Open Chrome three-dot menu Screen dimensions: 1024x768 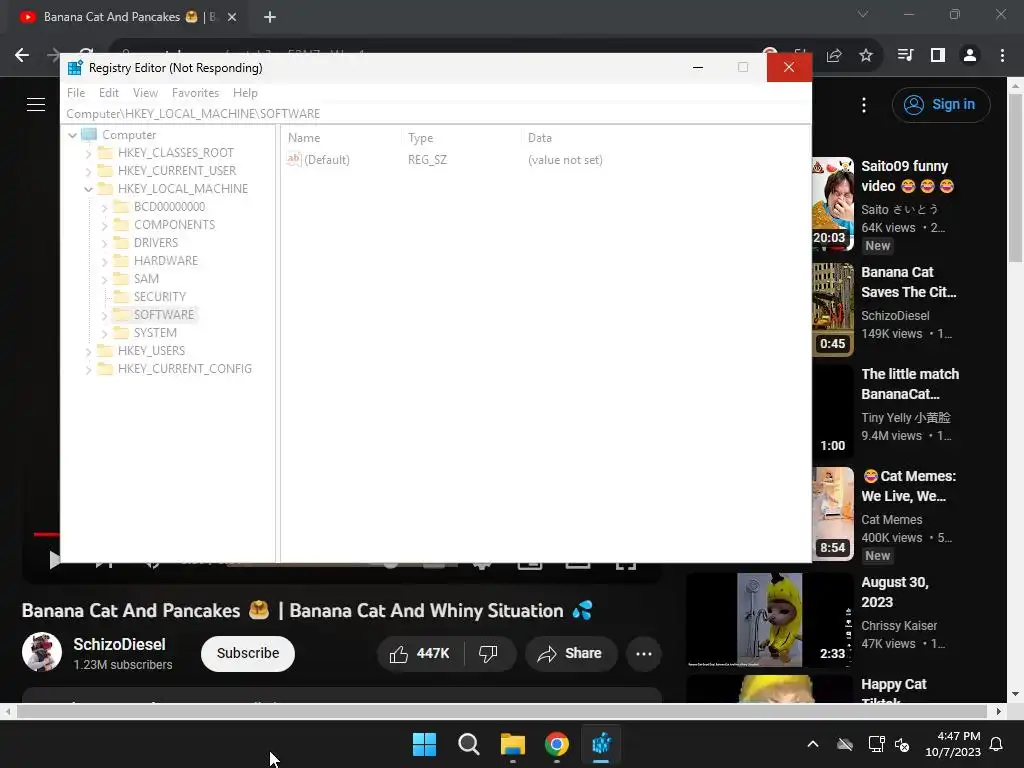click(x=1002, y=56)
